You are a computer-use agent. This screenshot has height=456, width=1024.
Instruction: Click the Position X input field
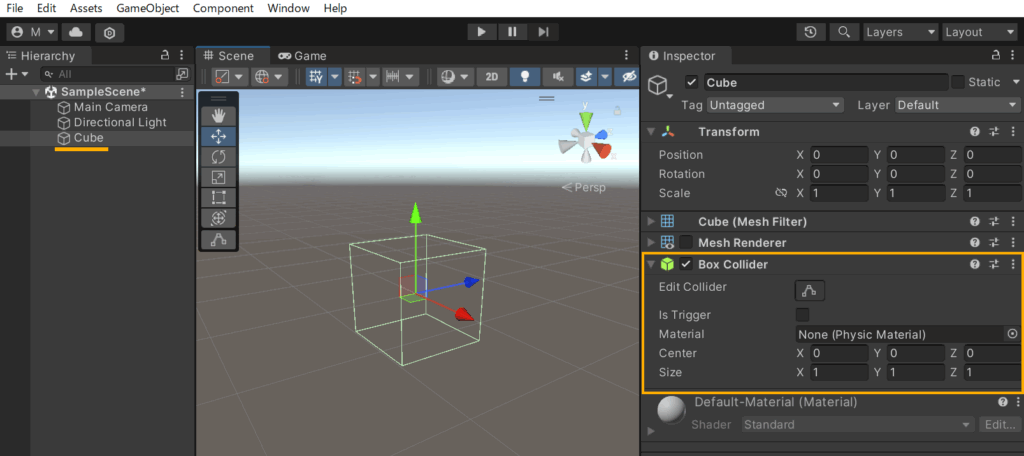[x=839, y=155]
